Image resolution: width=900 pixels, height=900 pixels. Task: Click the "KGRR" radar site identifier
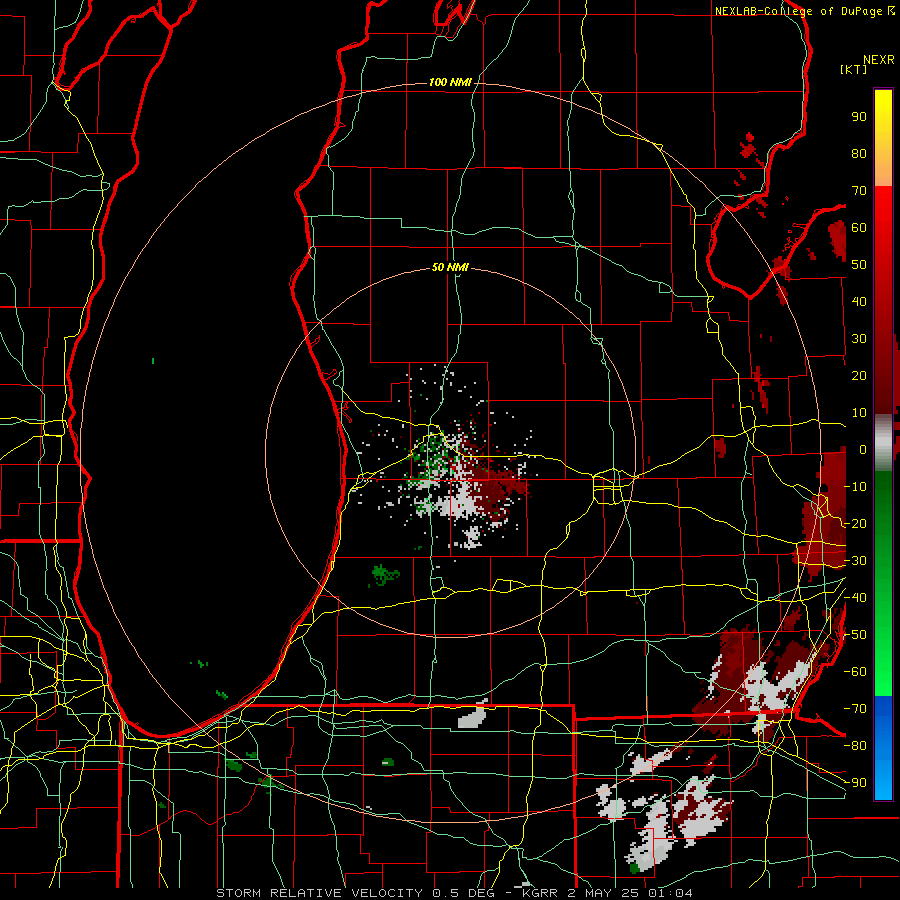point(540,893)
